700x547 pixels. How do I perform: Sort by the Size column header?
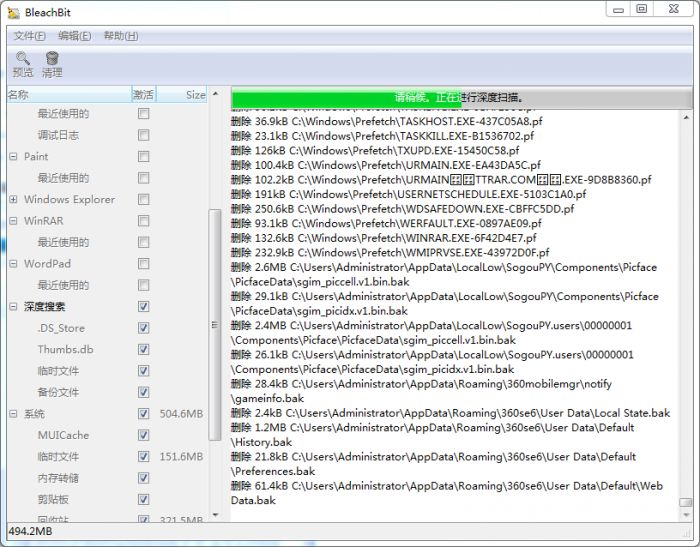[x=194, y=95]
